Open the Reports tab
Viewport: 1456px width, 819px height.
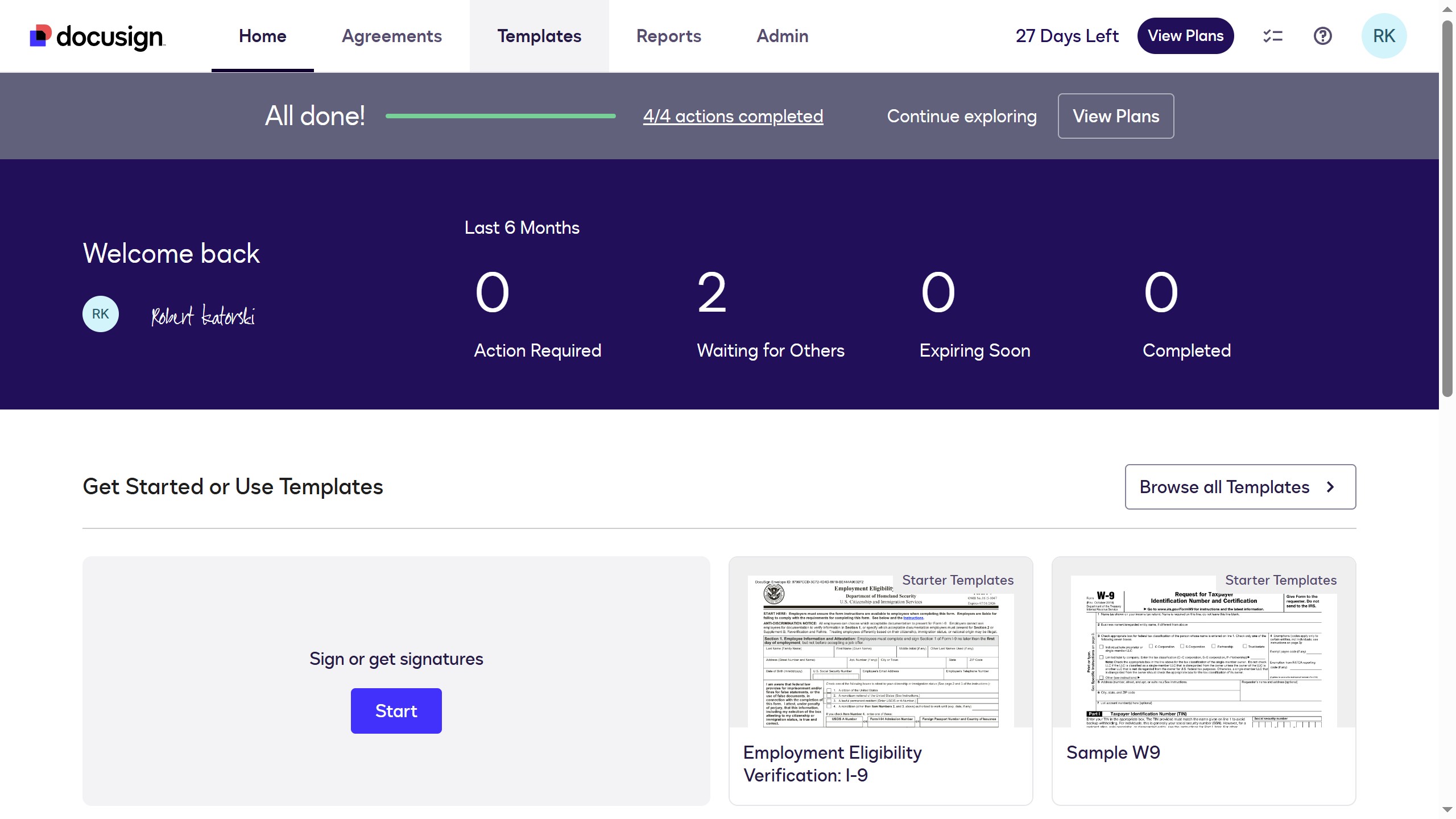coord(669,36)
